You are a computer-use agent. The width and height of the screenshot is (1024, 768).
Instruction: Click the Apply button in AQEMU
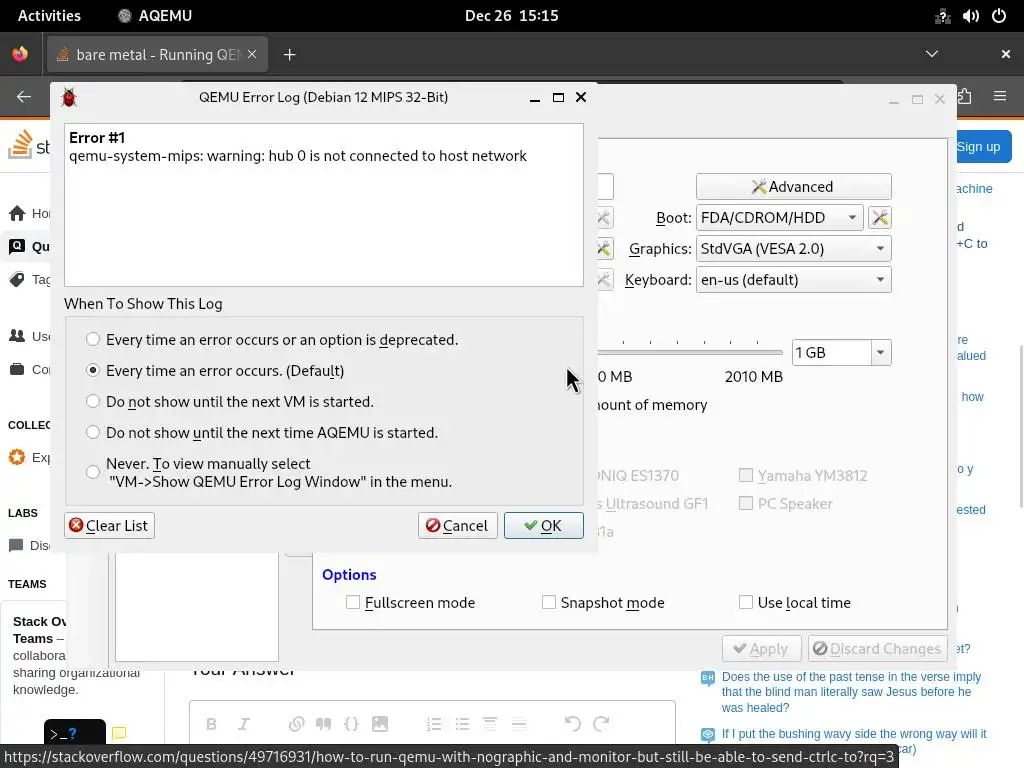[x=761, y=648]
